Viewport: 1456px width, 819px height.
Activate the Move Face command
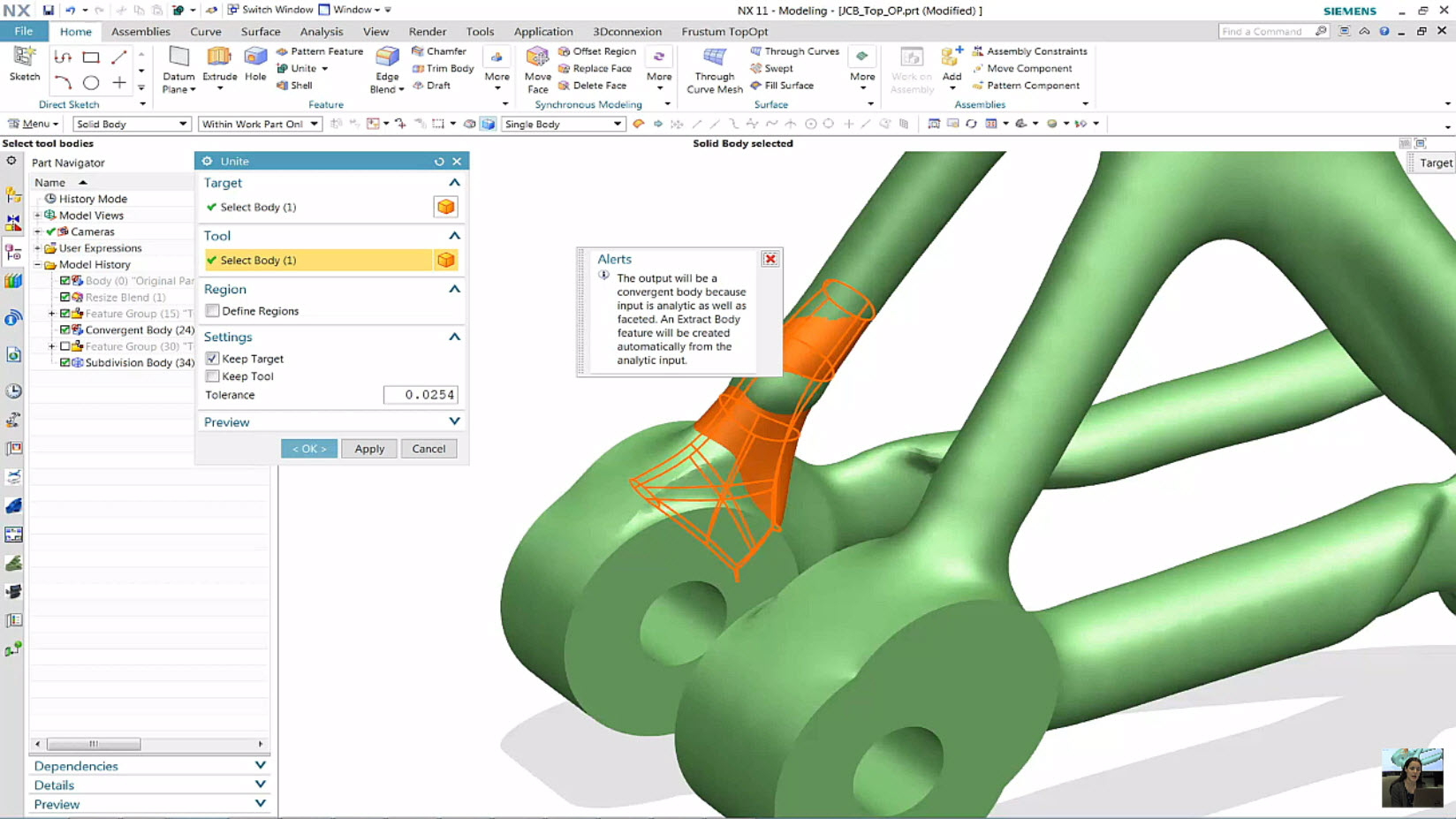(536, 71)
